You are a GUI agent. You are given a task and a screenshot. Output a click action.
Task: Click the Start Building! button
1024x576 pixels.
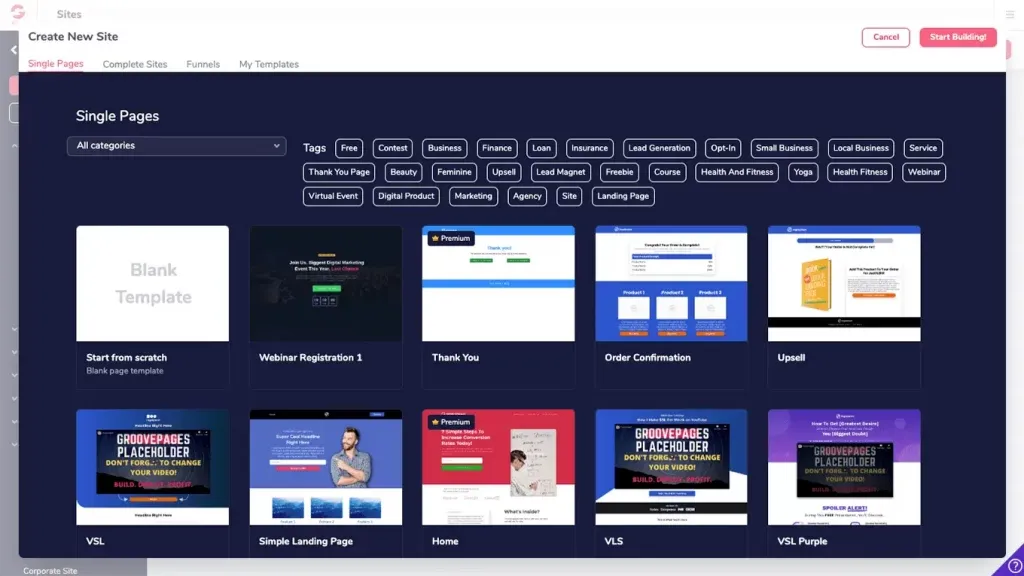(957, 37)
